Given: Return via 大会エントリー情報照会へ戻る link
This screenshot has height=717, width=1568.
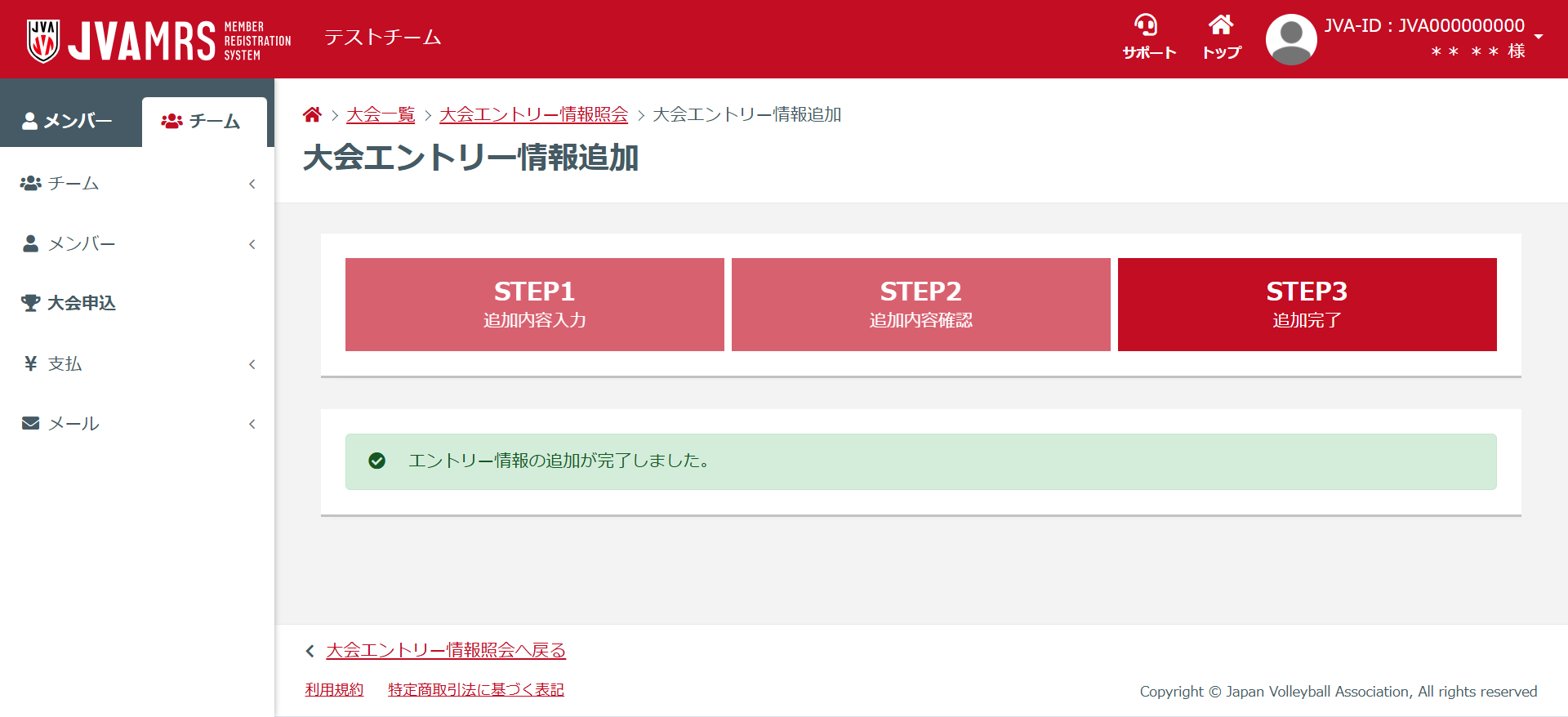Looking at the screenshot, I should click(x=445, y=651).
